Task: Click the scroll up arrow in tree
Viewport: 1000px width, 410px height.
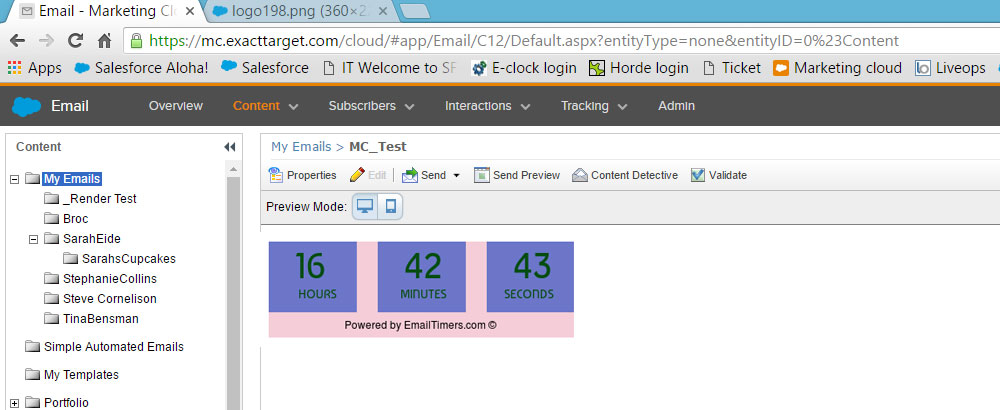Action: pos(233,169)
